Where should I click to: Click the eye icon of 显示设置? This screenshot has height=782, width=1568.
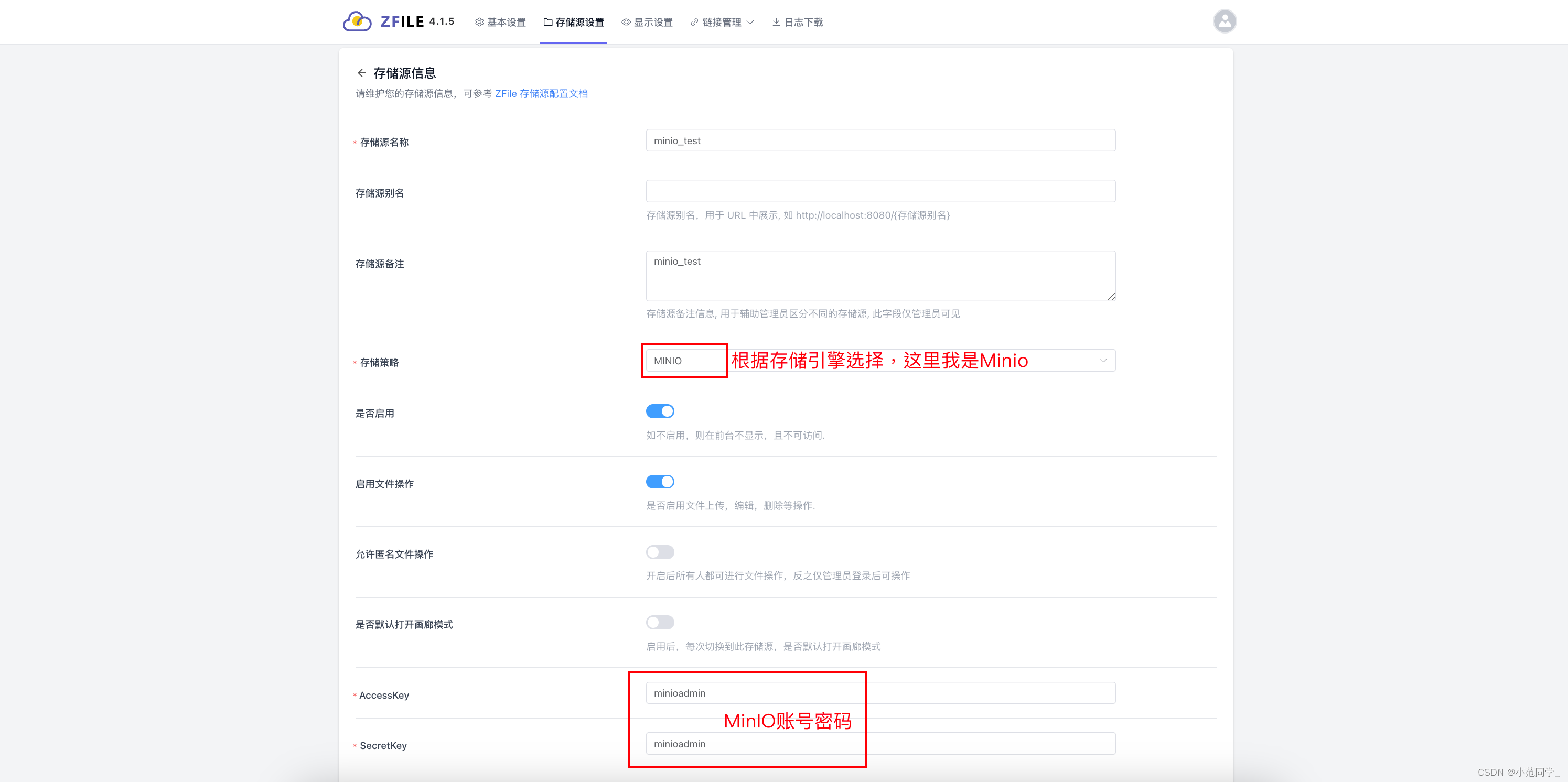pos(626,23)
